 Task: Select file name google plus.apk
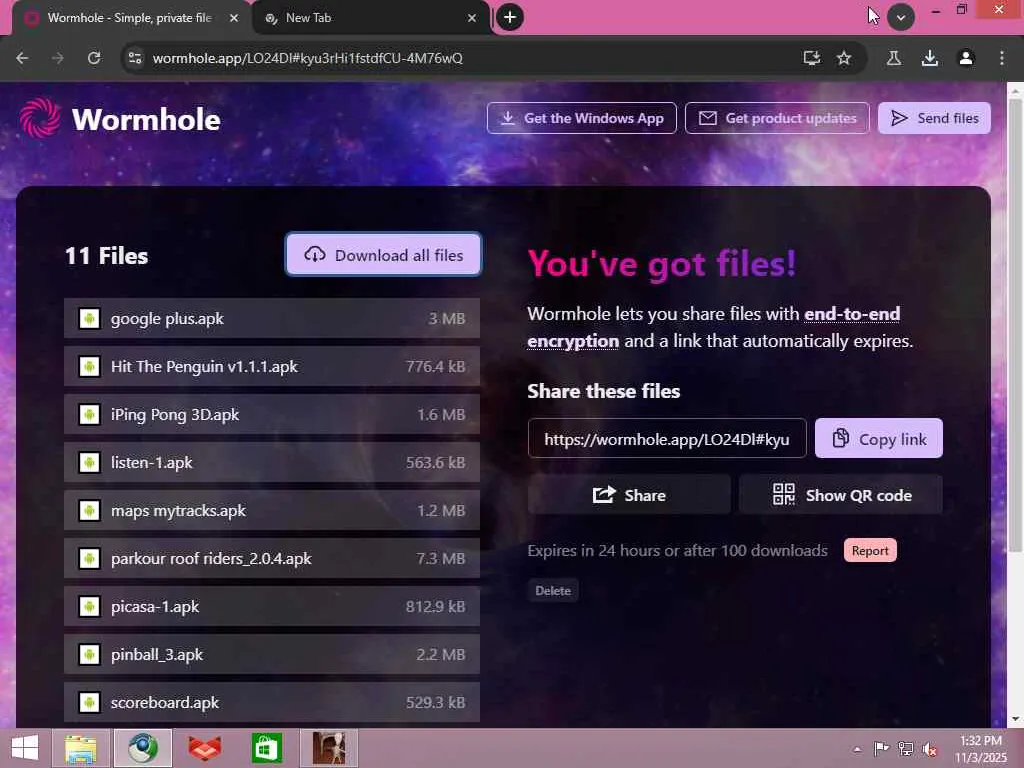coord(167,319)
